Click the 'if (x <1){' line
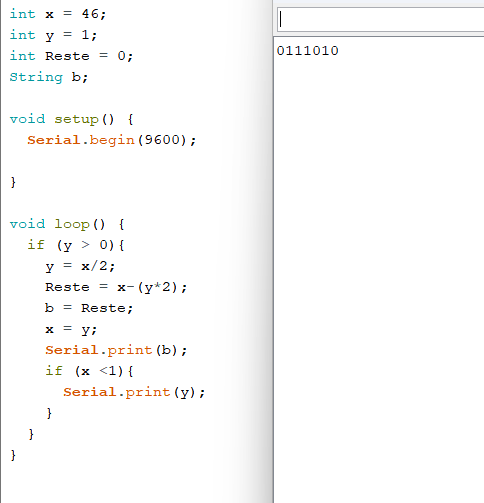The width and height of the screenshot is (484, 503). tap(89, 371)
